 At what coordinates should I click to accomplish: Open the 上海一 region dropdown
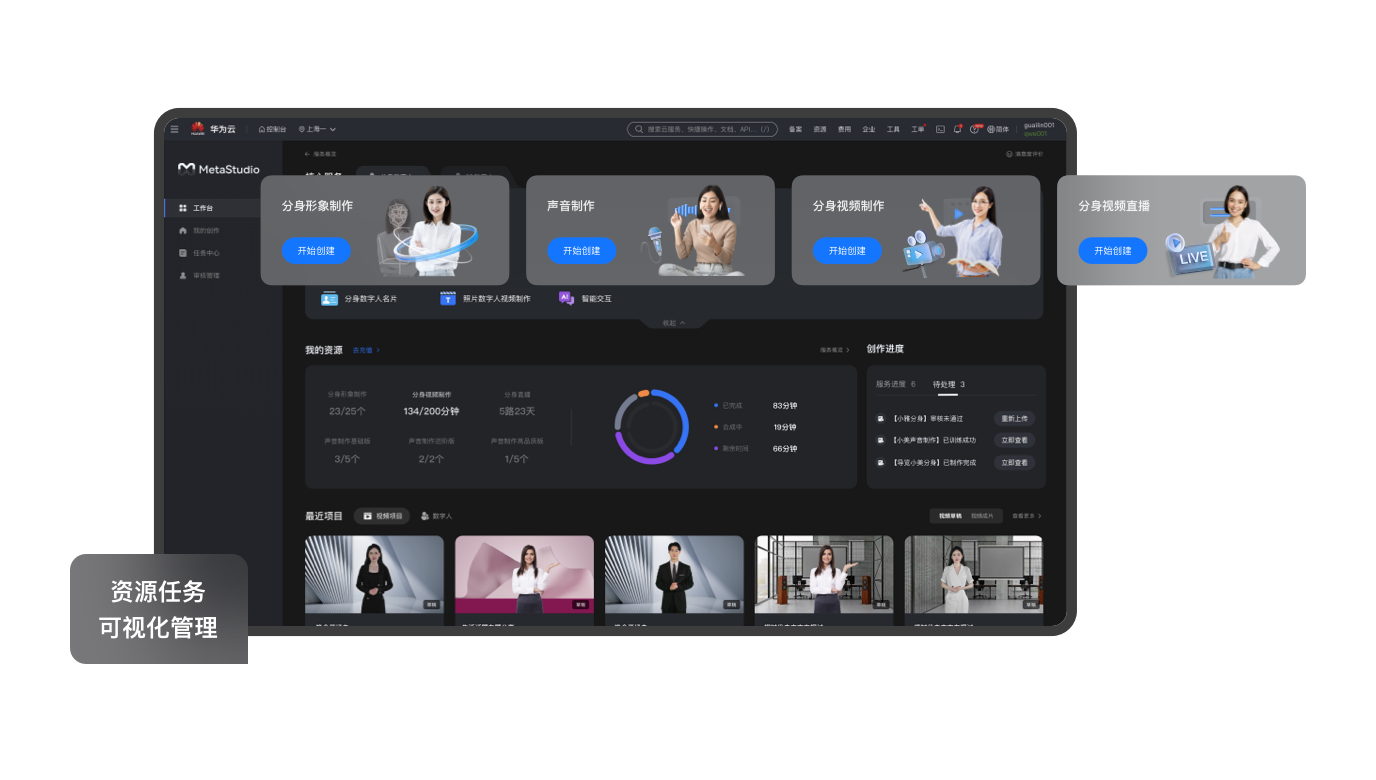coord(317,129)
